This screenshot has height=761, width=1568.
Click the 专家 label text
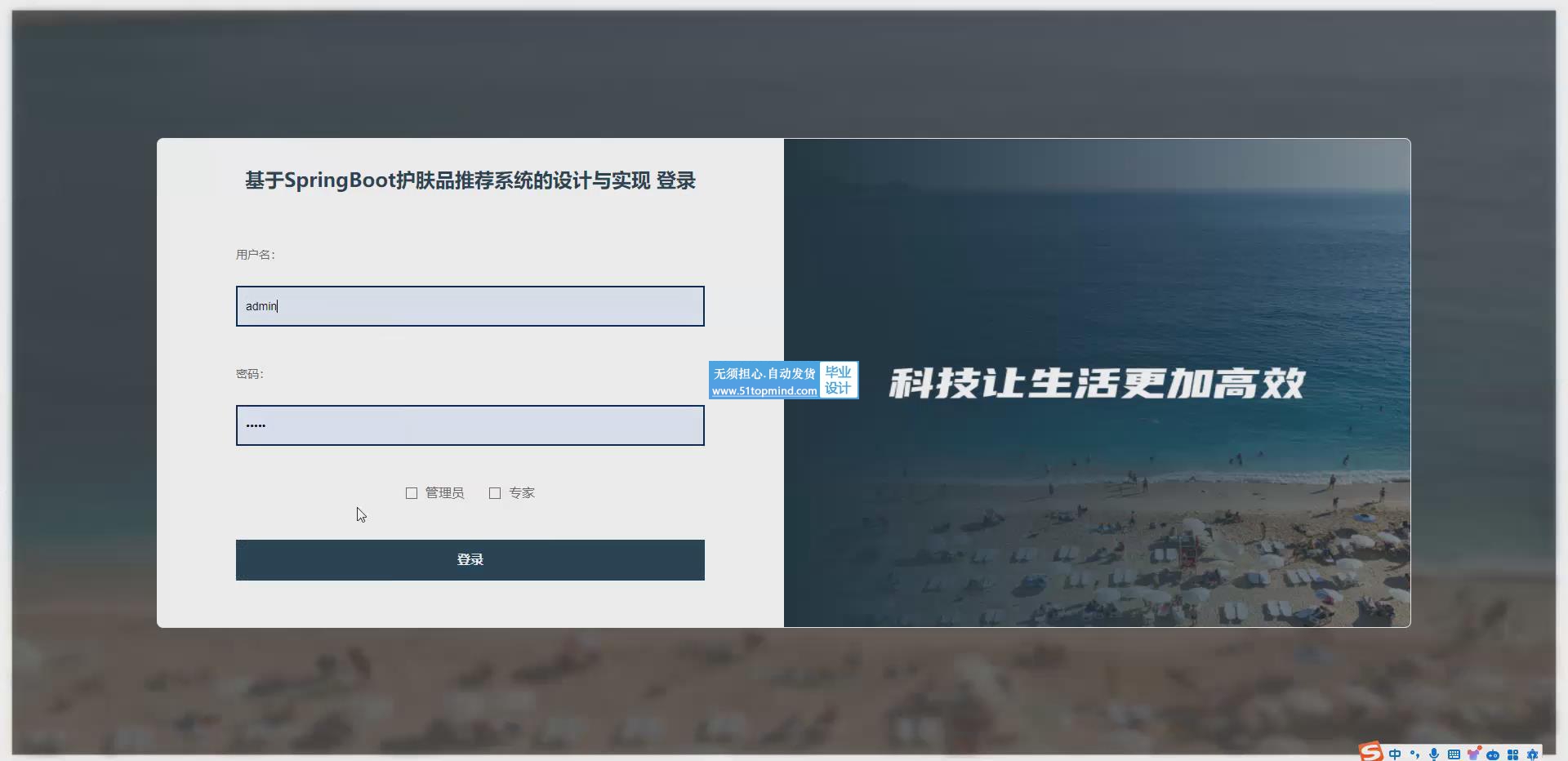coord(522,493)
